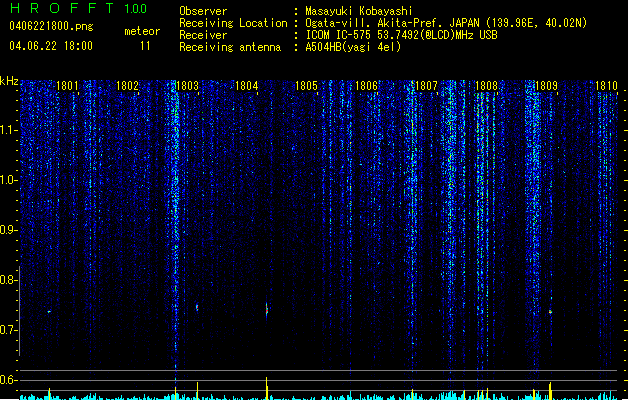This screenshot has height=400, width=629.
Task: Click the 1.1 frequency axis label
Action: click(8, 130)
